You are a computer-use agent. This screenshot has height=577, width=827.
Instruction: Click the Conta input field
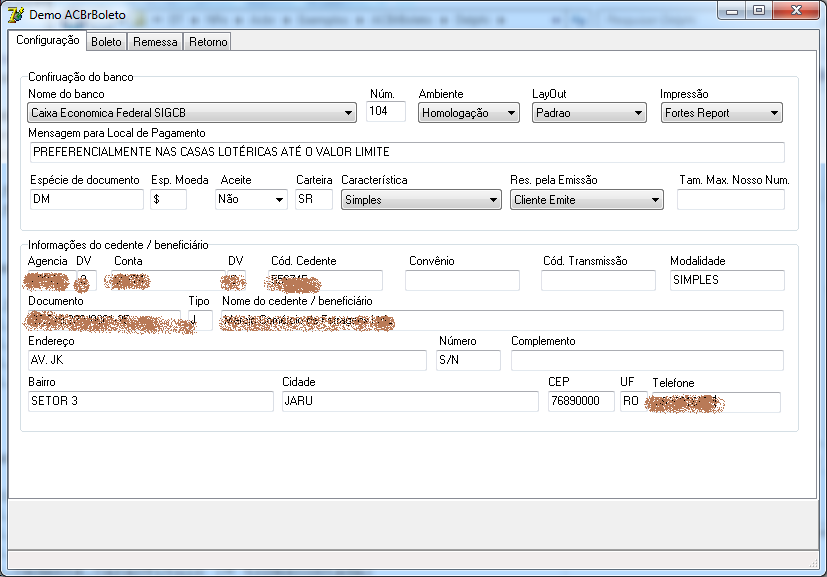click(168, 281)
